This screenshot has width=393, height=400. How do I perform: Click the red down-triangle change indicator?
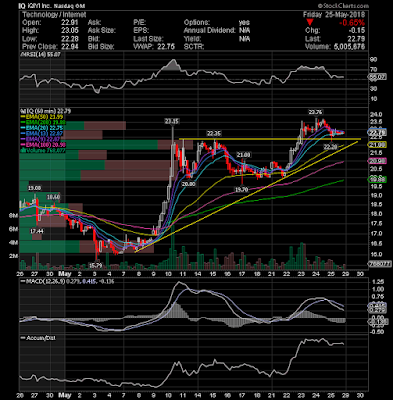[310, 23]
